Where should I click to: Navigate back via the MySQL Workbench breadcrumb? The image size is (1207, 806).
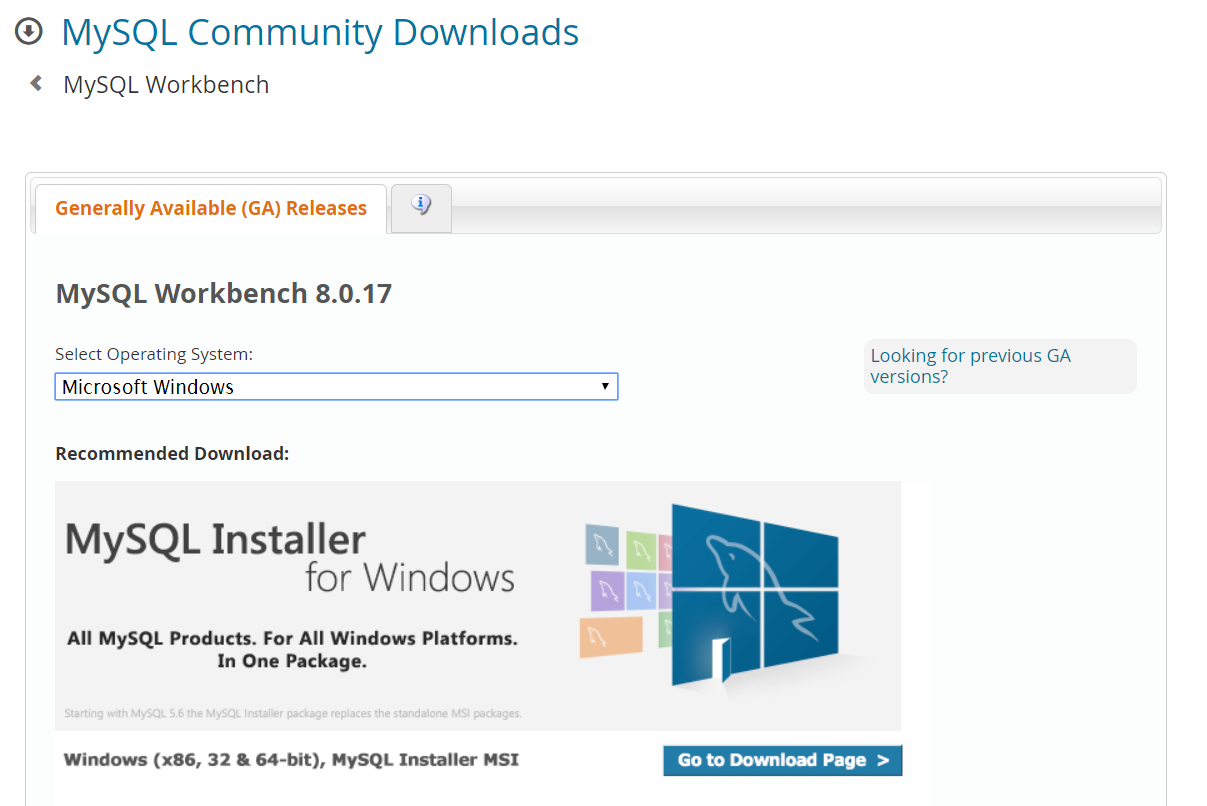click(166, 84)
